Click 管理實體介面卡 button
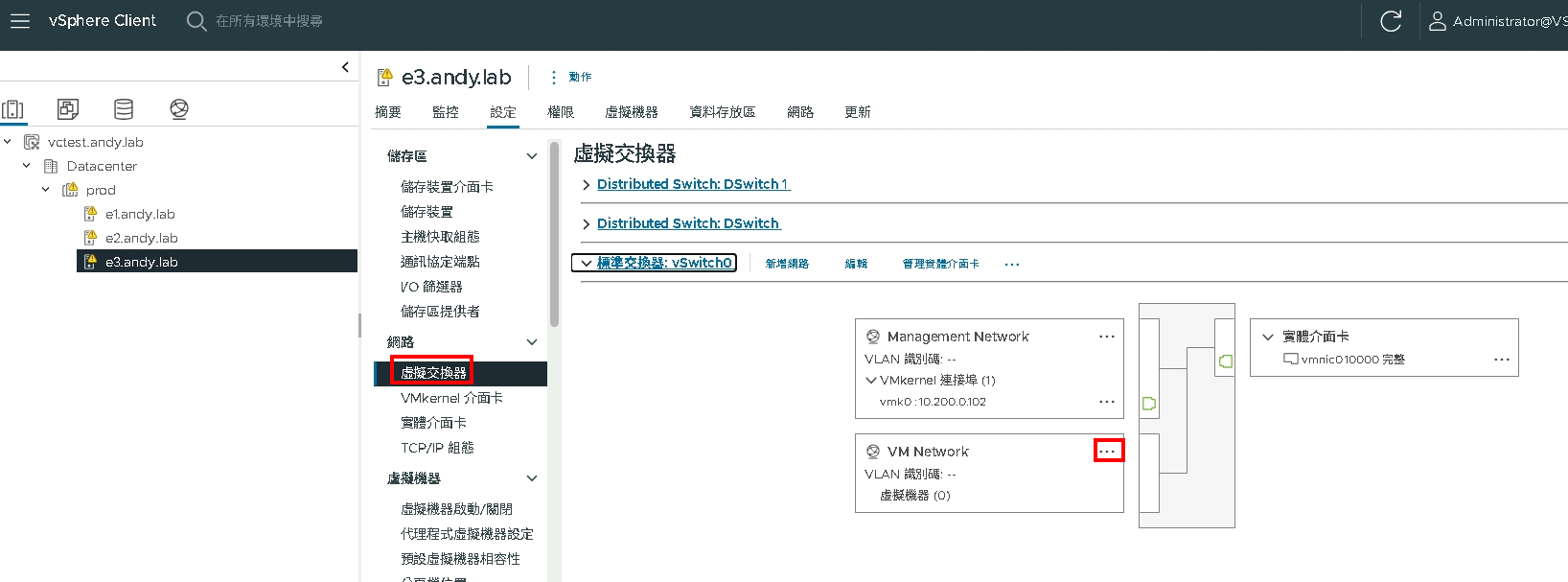The height and width of the screenshot is (582, 1568). [940, 264]
